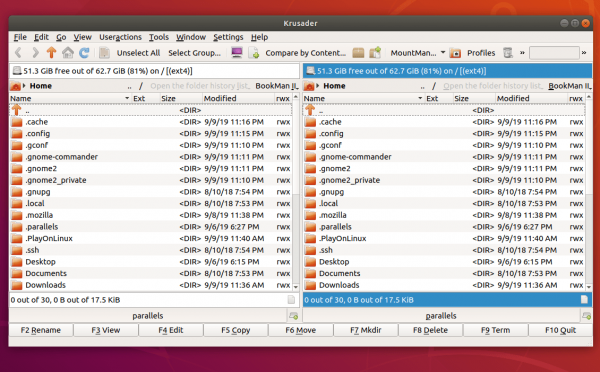Open the View menu
Viewport: 600px width, 372px height.
(83, 37)
